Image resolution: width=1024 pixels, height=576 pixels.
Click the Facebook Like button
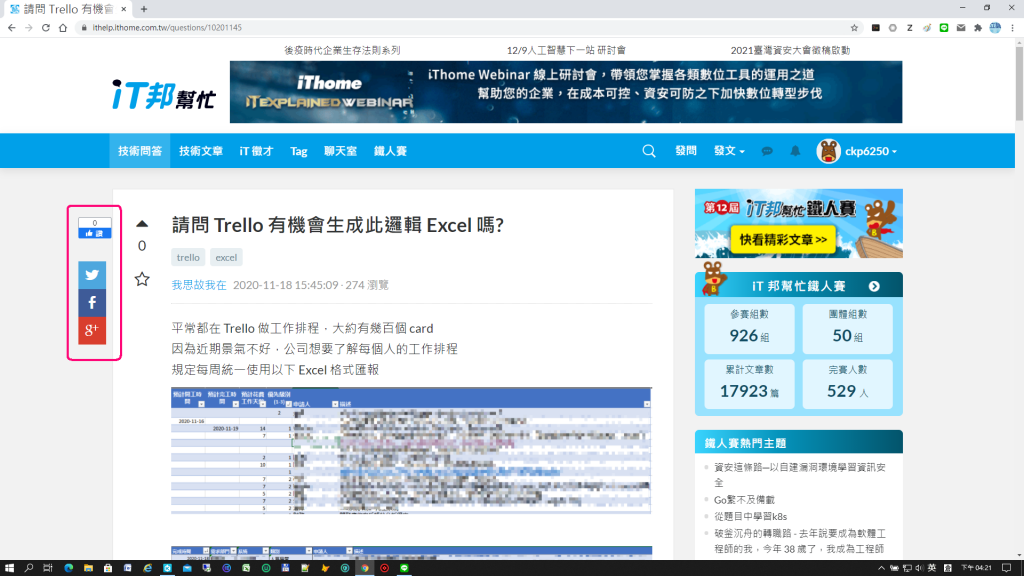[x=95, y=233]
